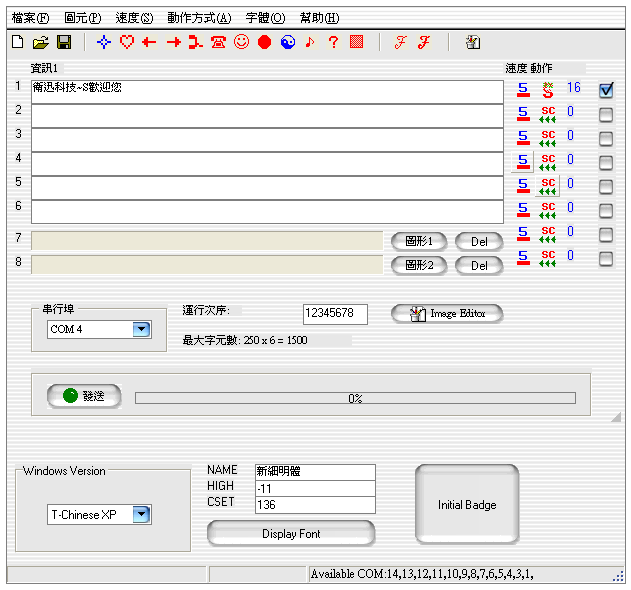Click the 發送 send button

[x=84, y=396]
